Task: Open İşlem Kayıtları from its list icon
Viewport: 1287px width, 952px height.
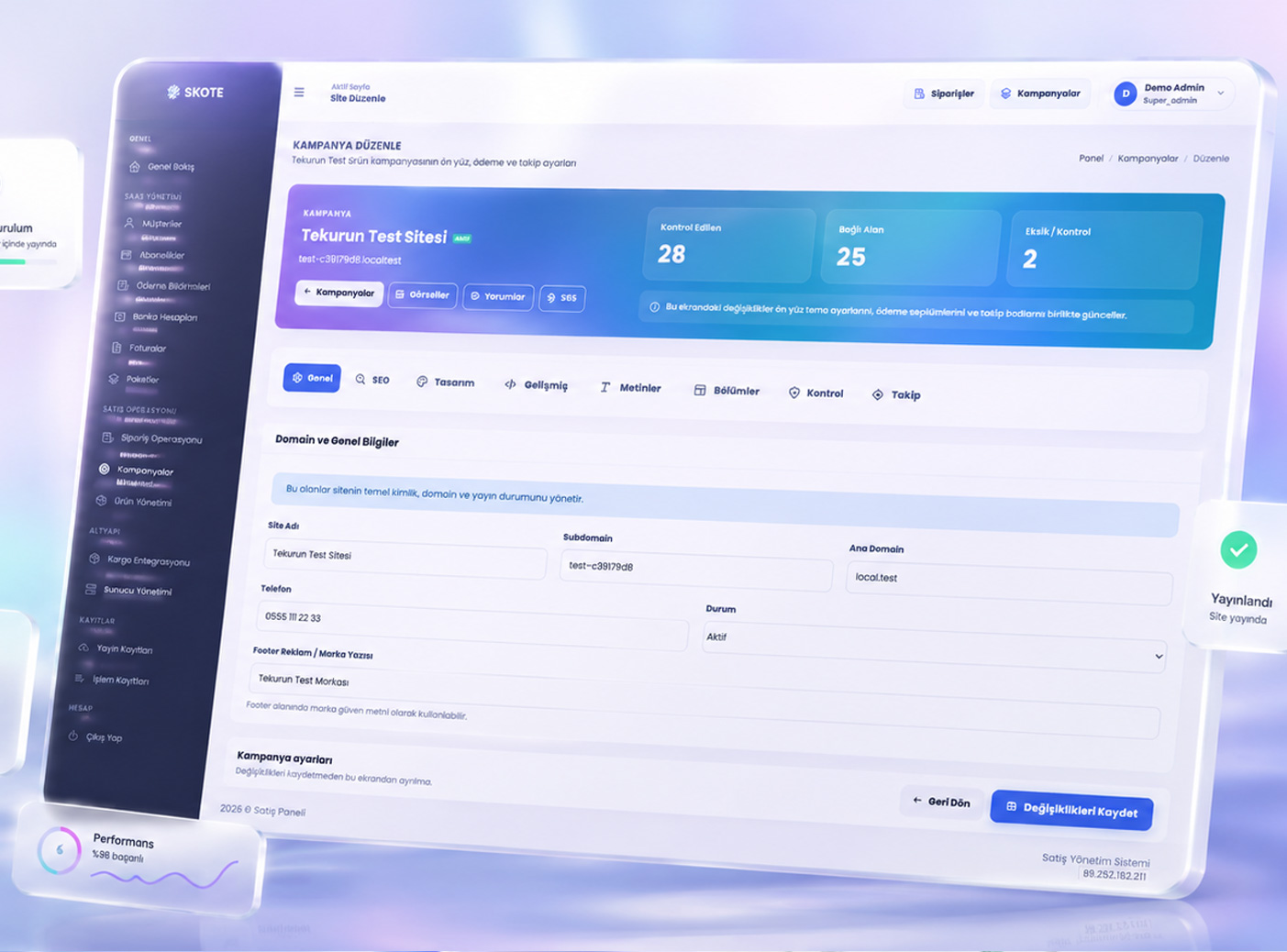Action: [x=80, y=679]
